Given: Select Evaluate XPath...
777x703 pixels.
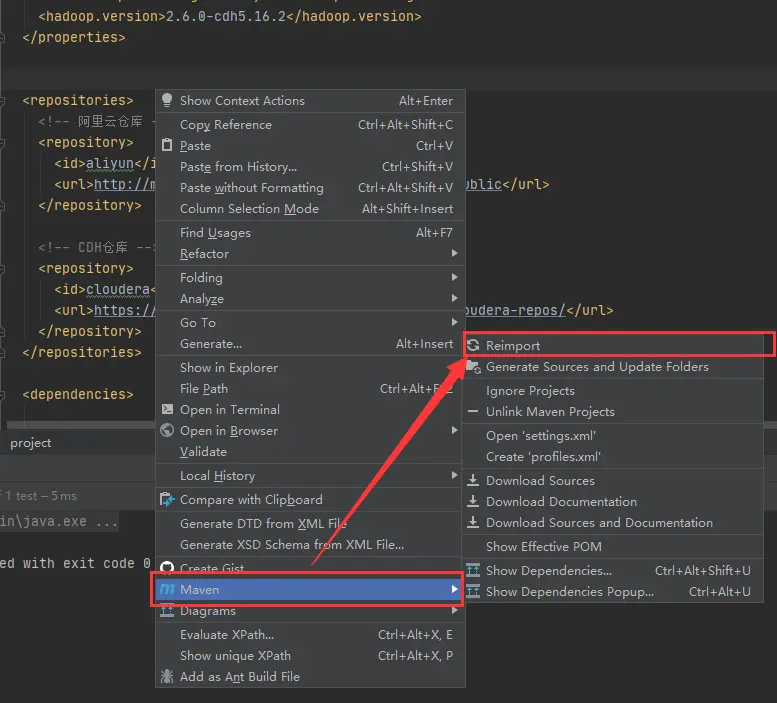Looking at the screenshot, I should coord(310,635).
